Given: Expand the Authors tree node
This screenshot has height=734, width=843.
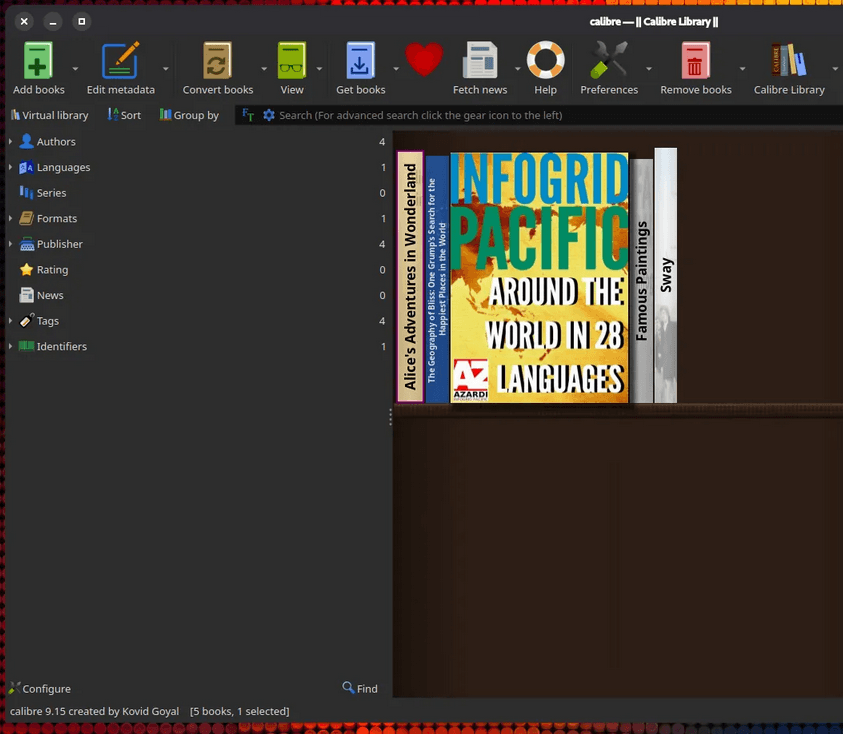Looking at the screenshot, I should click(x=10, y=141).
